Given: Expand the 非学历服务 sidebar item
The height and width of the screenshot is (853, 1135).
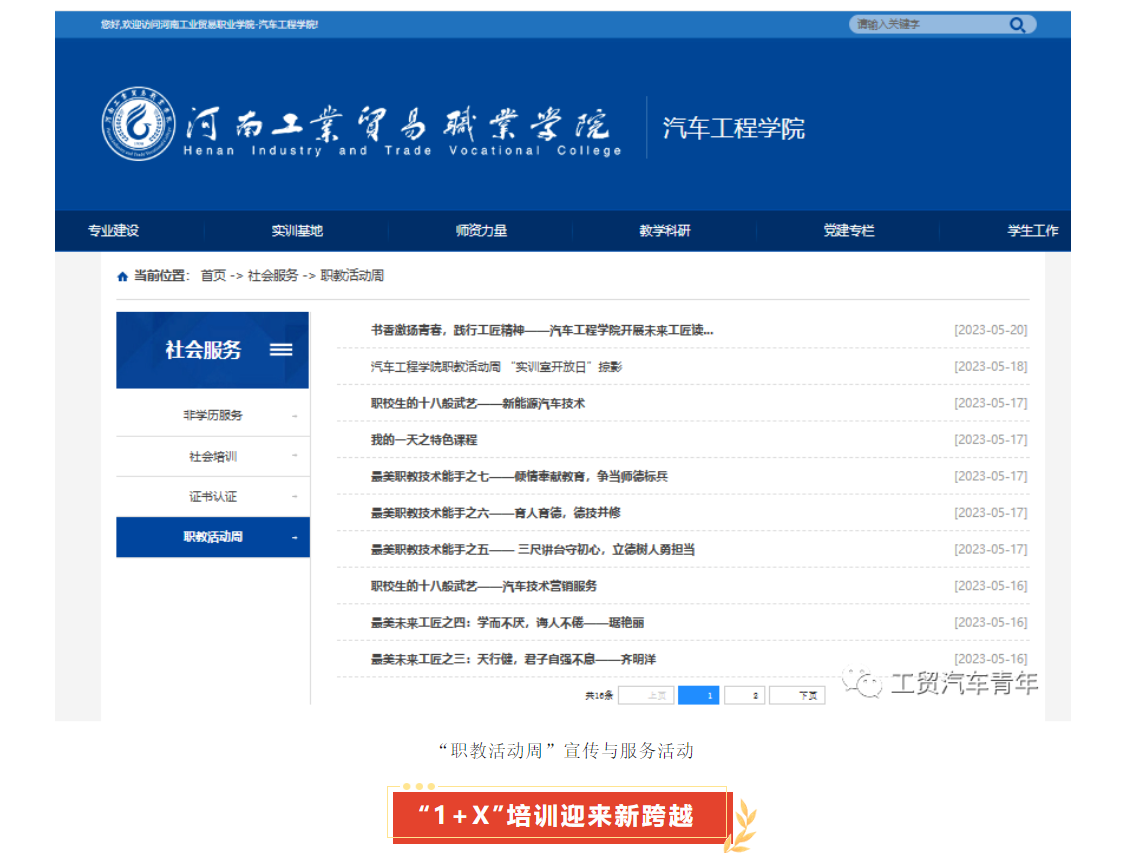Looking at the screenshot, I should click(x=213, y=416).
